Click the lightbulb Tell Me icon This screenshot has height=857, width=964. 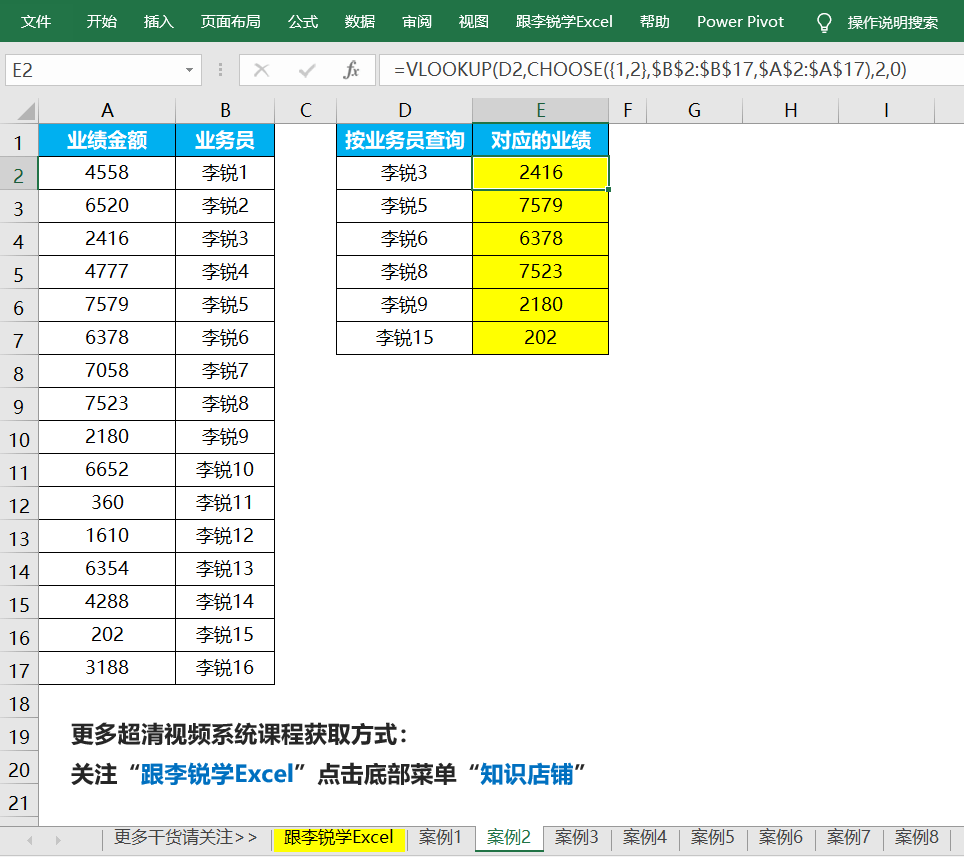click(x=824, y=22)
